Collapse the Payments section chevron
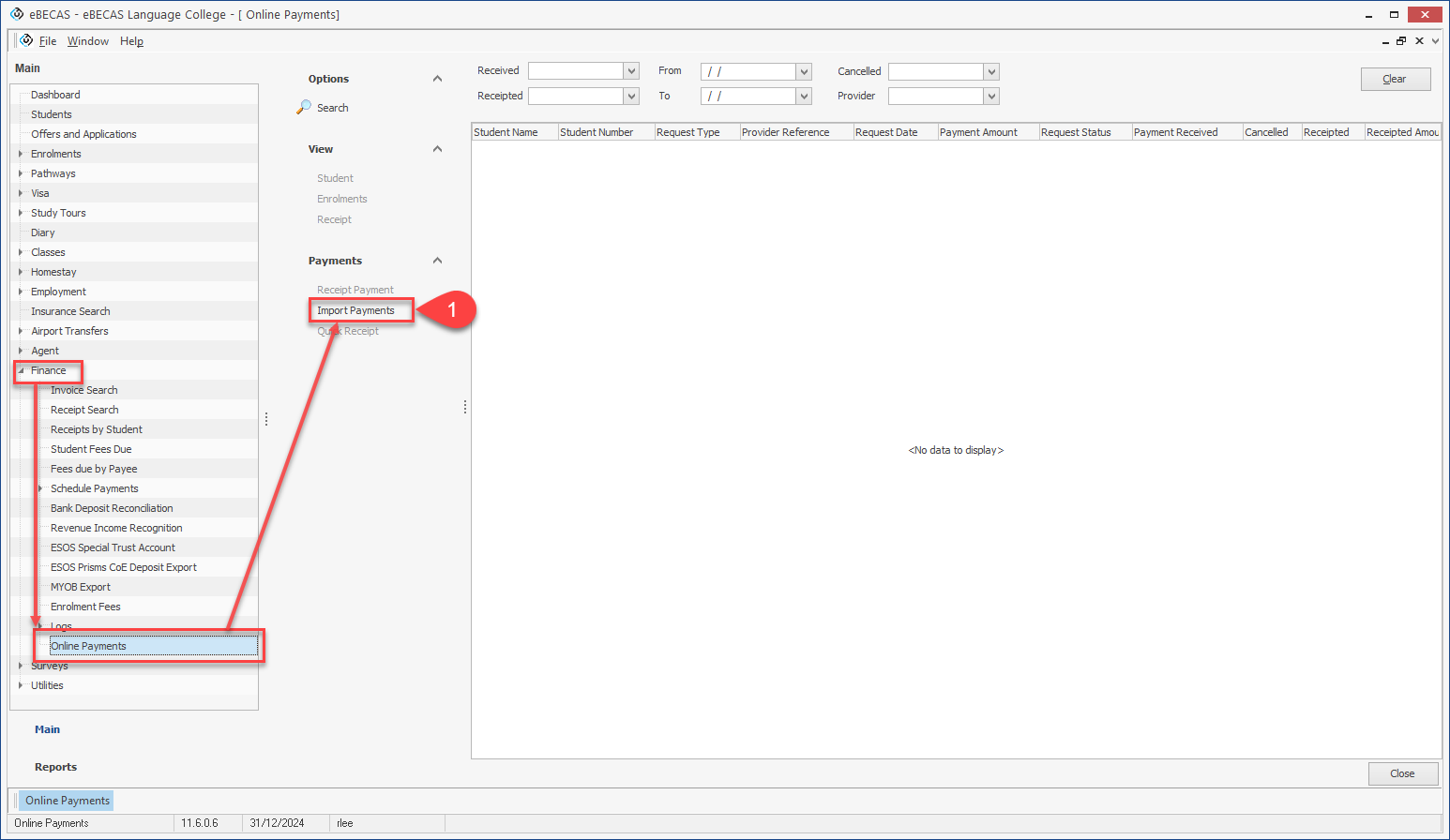Image resolution: width=1450 pixels, height=840 pixels. (437, 261)
